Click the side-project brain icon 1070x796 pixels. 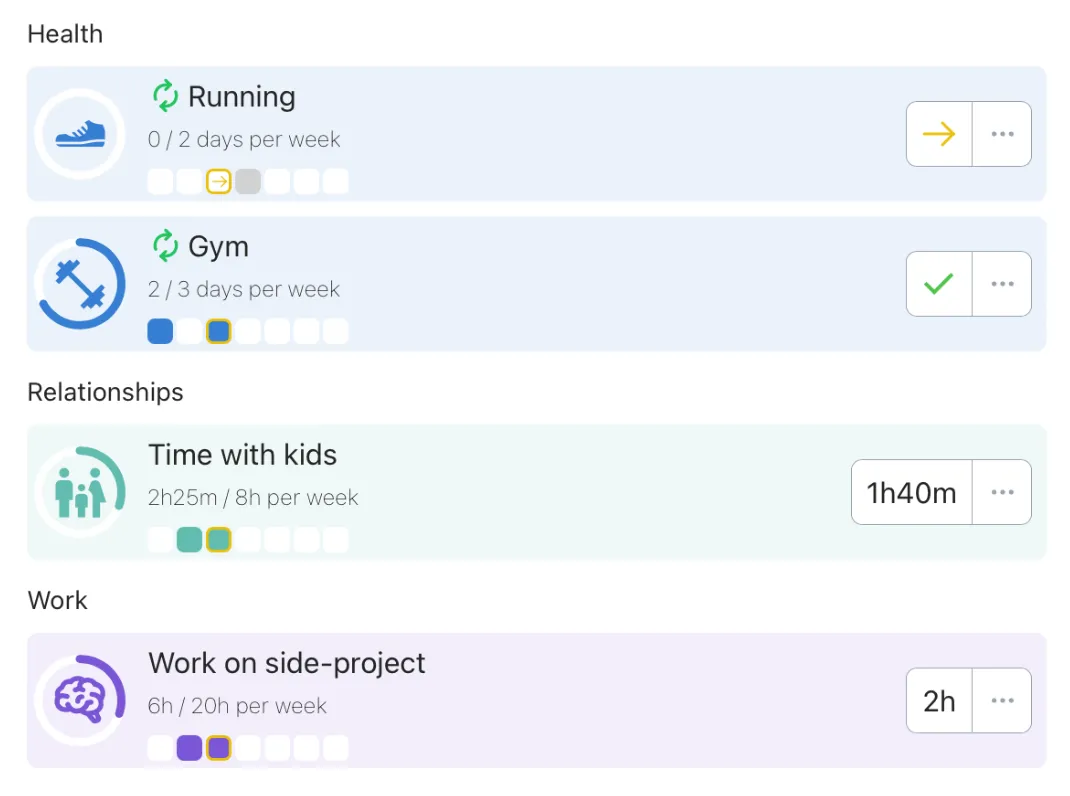80,700
